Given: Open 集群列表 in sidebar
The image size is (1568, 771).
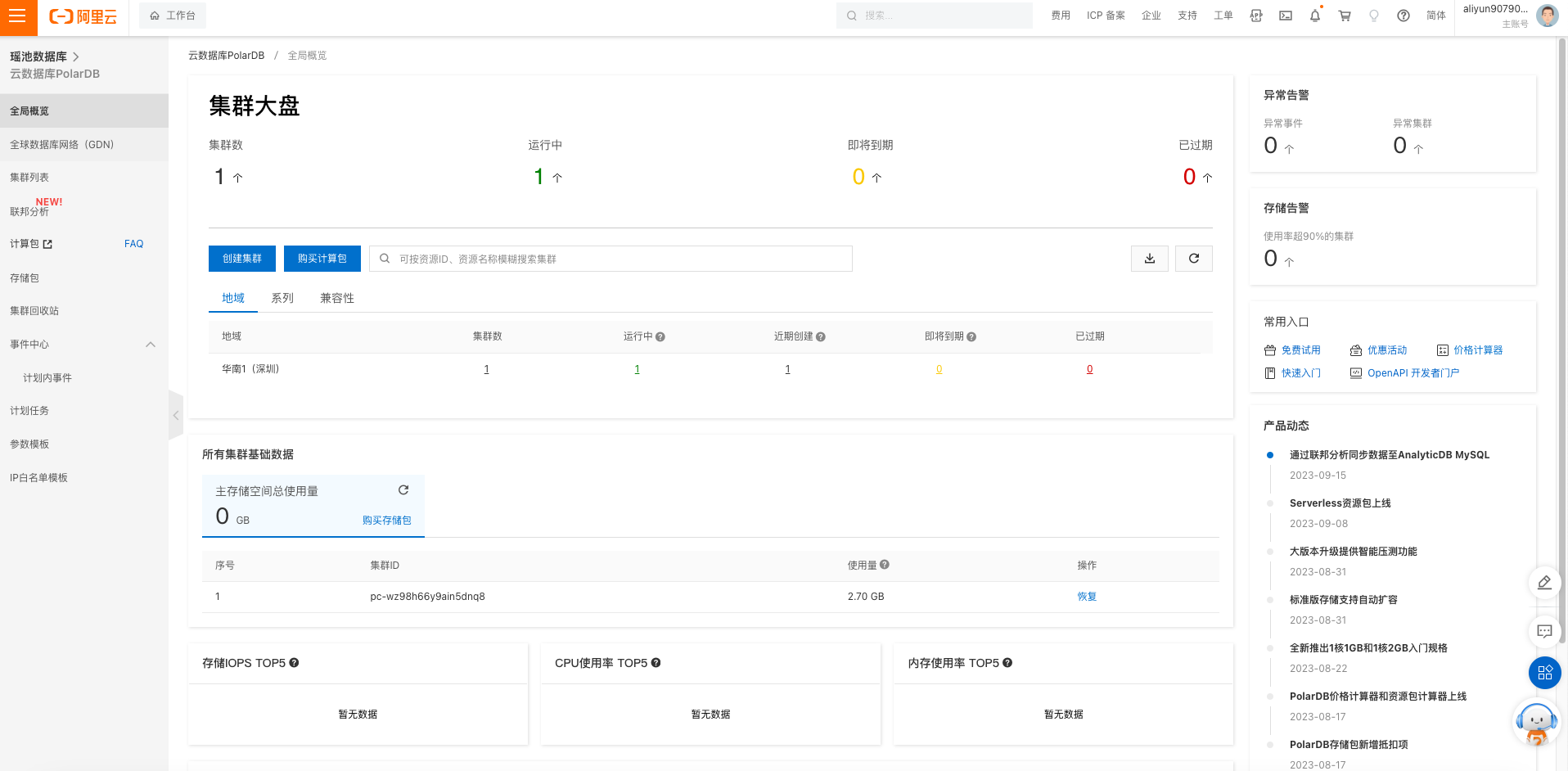Looking at the screenshot, I should click(x=29, y=178).
